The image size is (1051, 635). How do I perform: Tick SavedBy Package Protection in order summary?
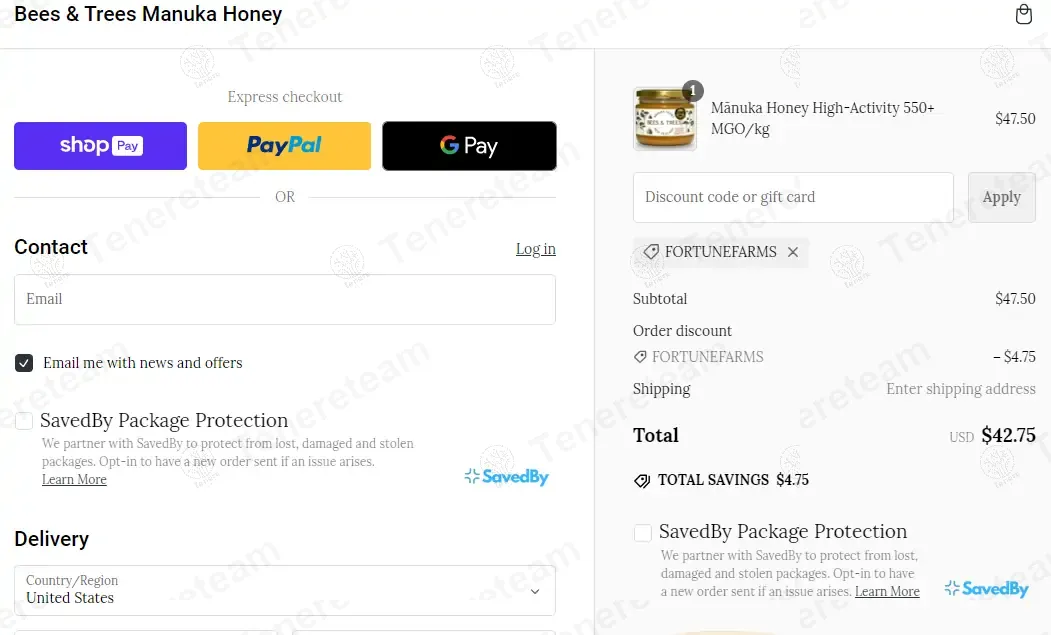[643, 532]
